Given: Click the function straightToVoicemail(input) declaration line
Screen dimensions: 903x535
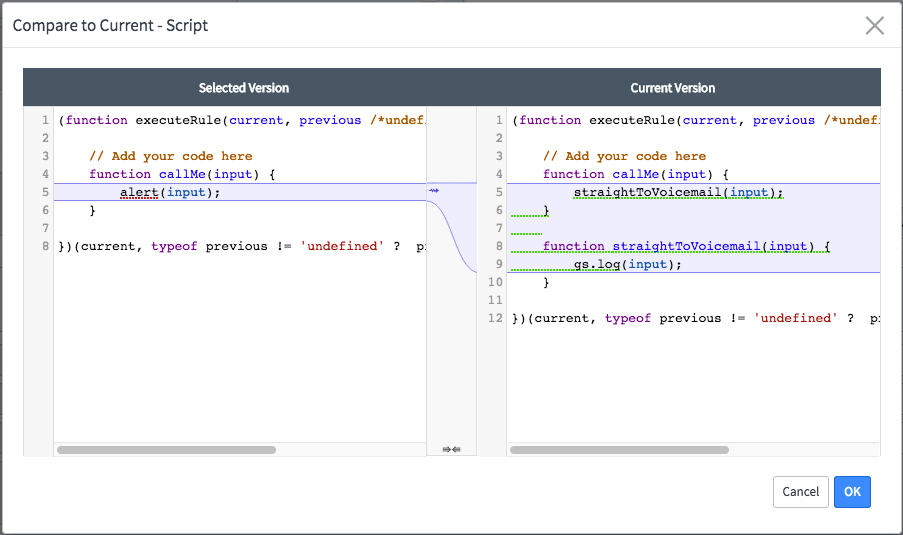Looking at the screenshot, I should (x=686, y=246).
